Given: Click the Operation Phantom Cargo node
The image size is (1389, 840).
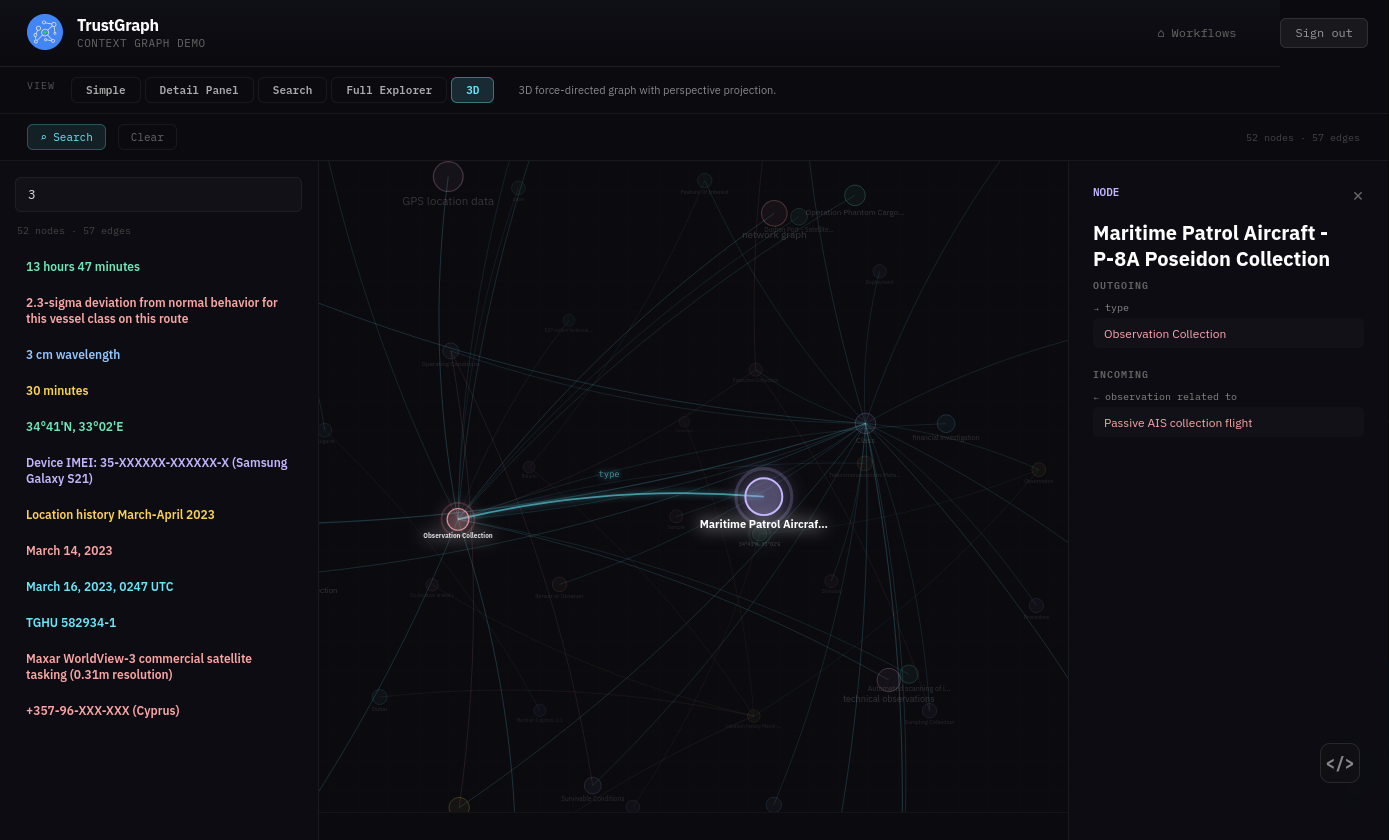Looking at the screenshot, I should coord(855,195).
